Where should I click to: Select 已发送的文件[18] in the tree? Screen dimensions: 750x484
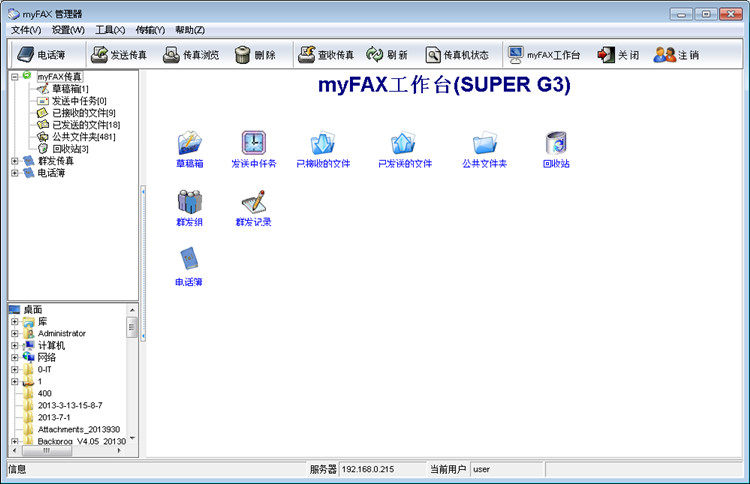86,125
